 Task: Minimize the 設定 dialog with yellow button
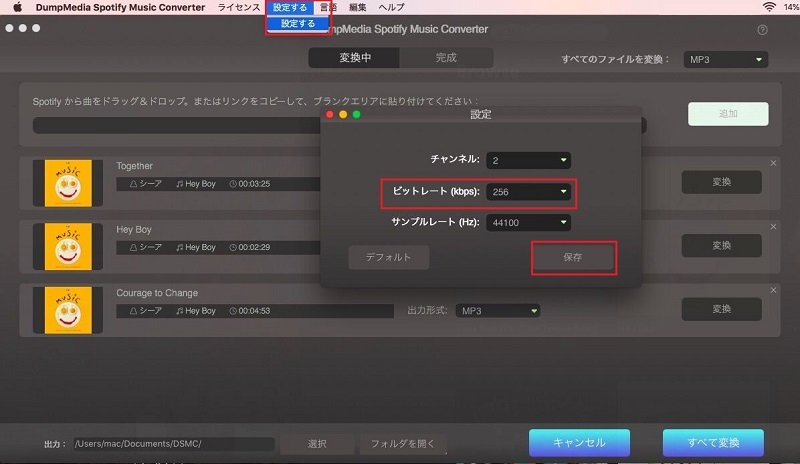tap(343, 114)
